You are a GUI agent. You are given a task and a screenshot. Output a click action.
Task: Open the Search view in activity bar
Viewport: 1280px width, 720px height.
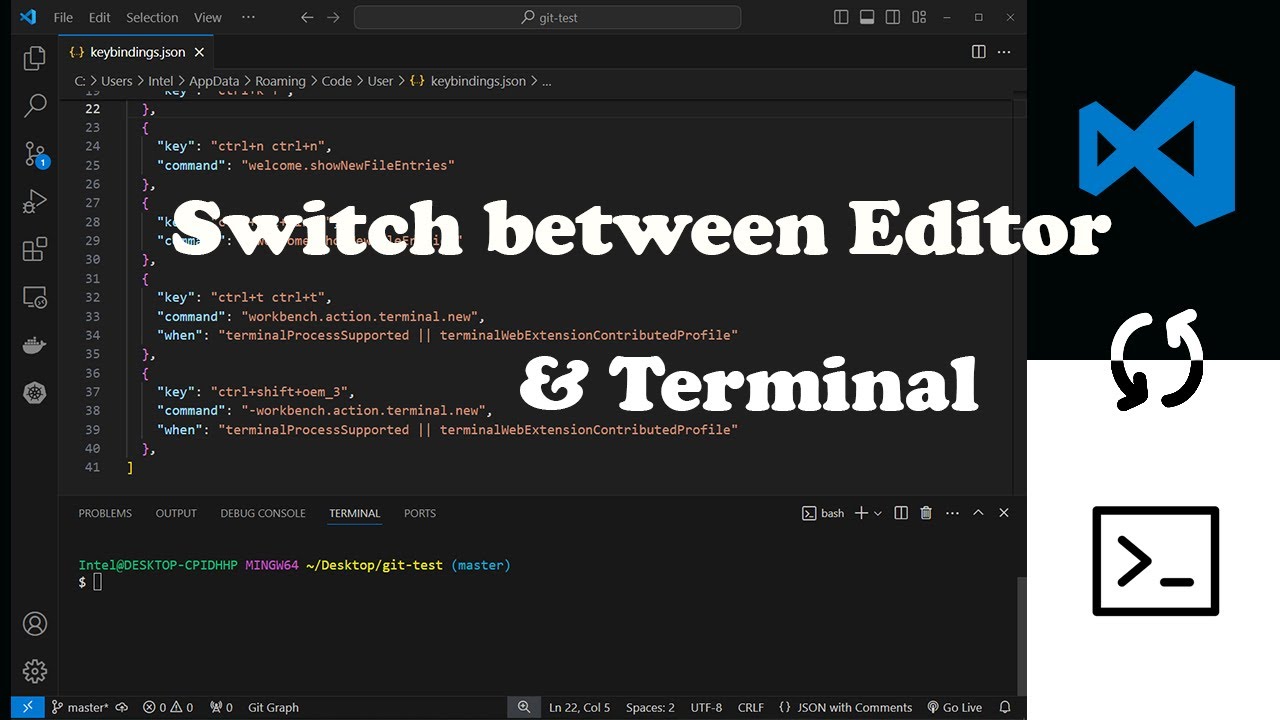35,105
